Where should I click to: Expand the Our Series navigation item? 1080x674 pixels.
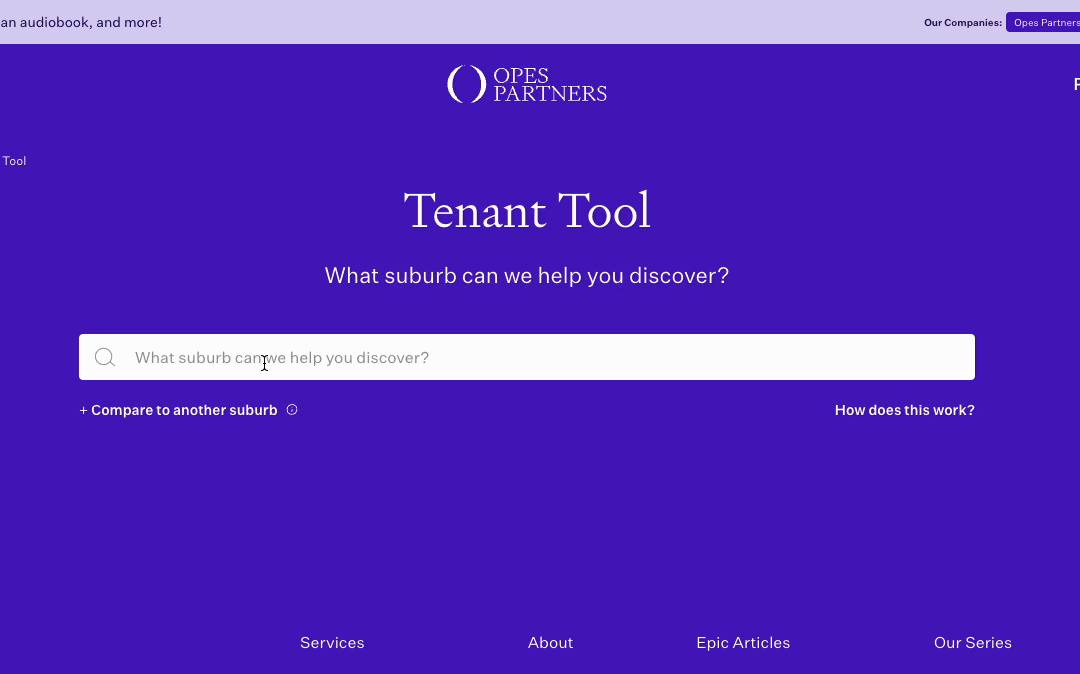pyautogui.click(x=973, y=642)
